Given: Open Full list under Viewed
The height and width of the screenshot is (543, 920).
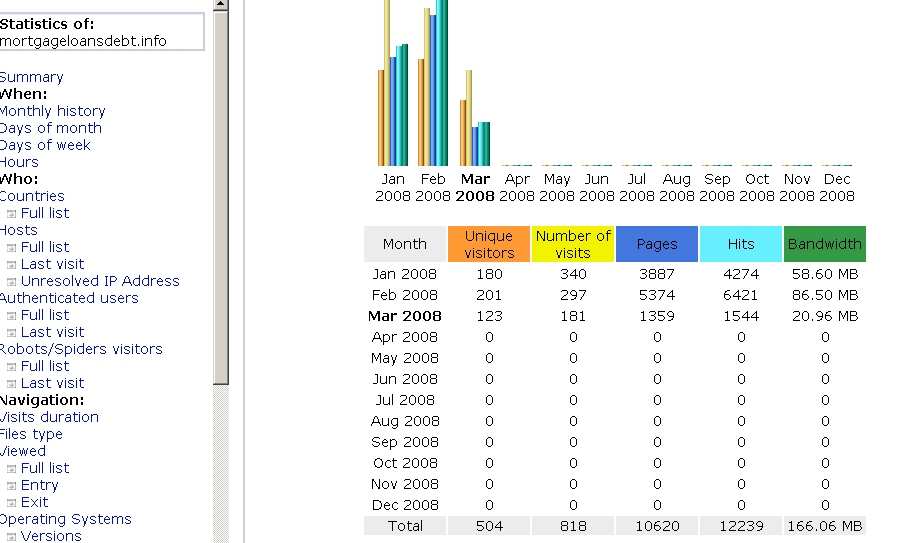Looking at the screenshot, I should click(45, 468).
